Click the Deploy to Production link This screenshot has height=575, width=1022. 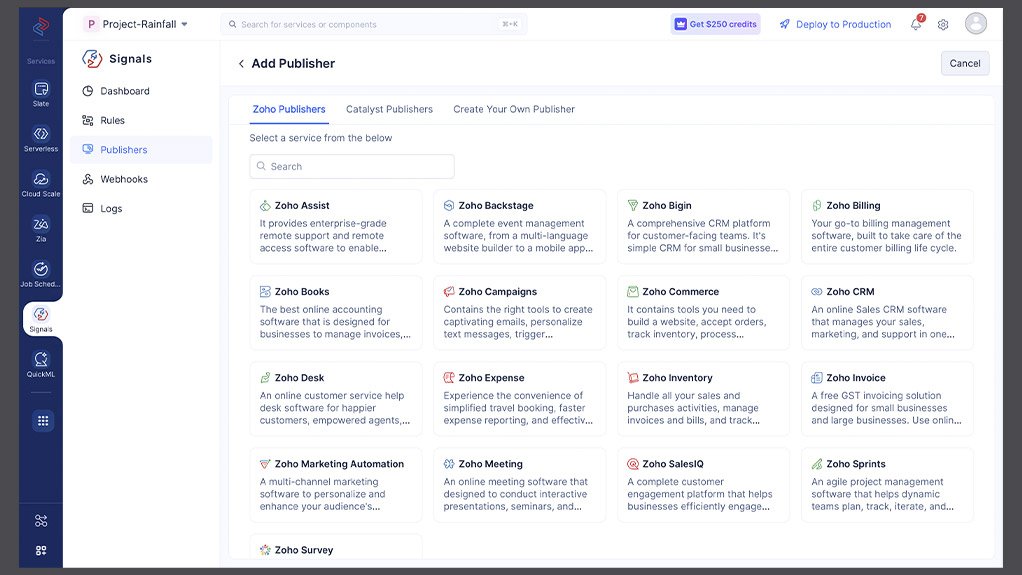coord(836,24)
